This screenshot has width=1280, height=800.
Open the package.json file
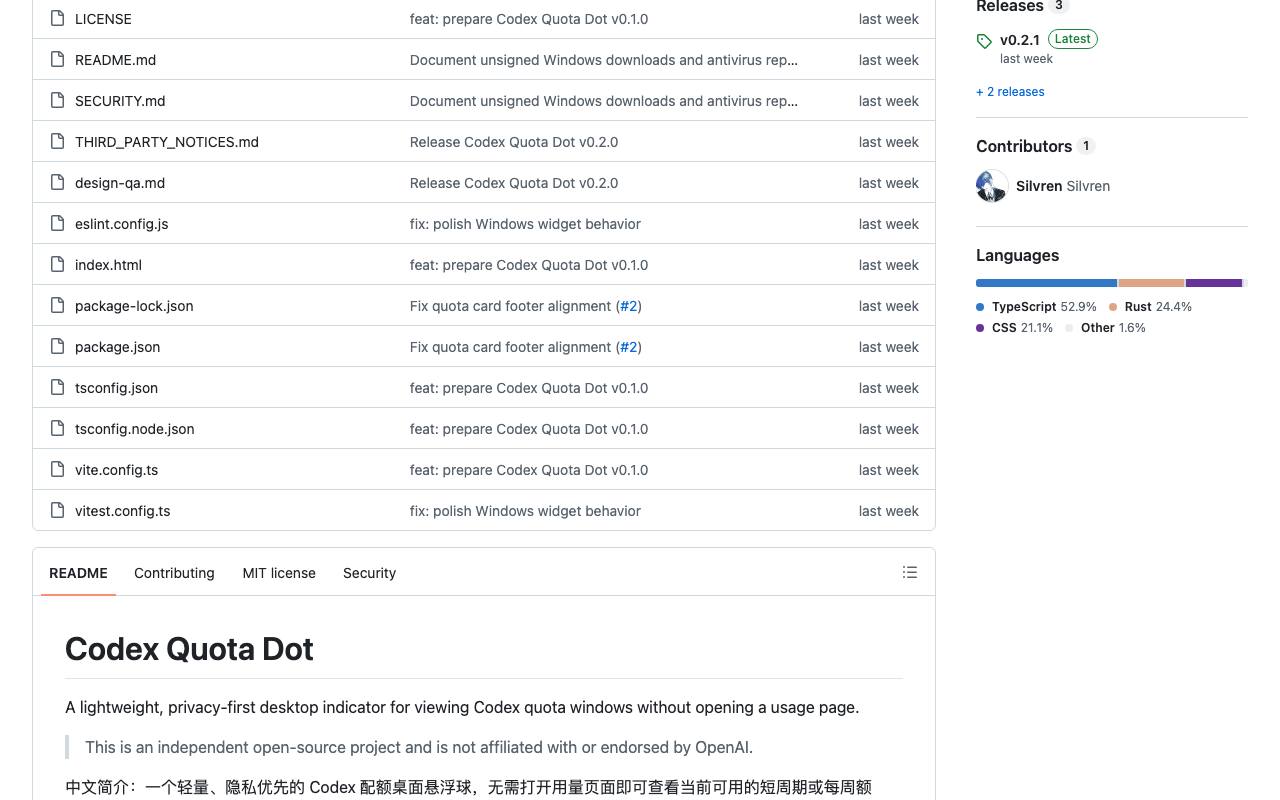[118, 347]
